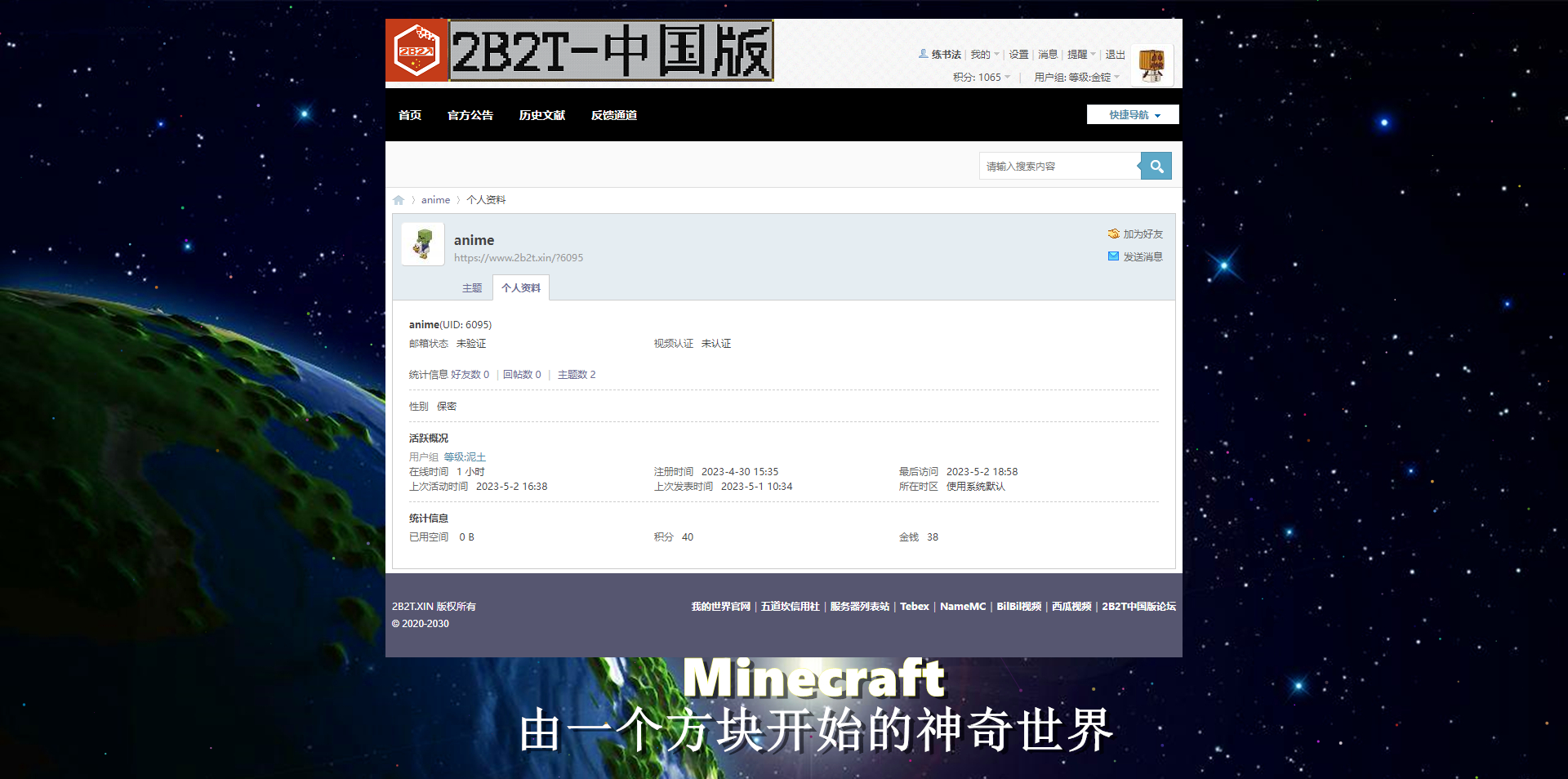Open the 反馈通道 menu item
The height and width of the screenshot is (779, 1568).
(x=614, y=115)
